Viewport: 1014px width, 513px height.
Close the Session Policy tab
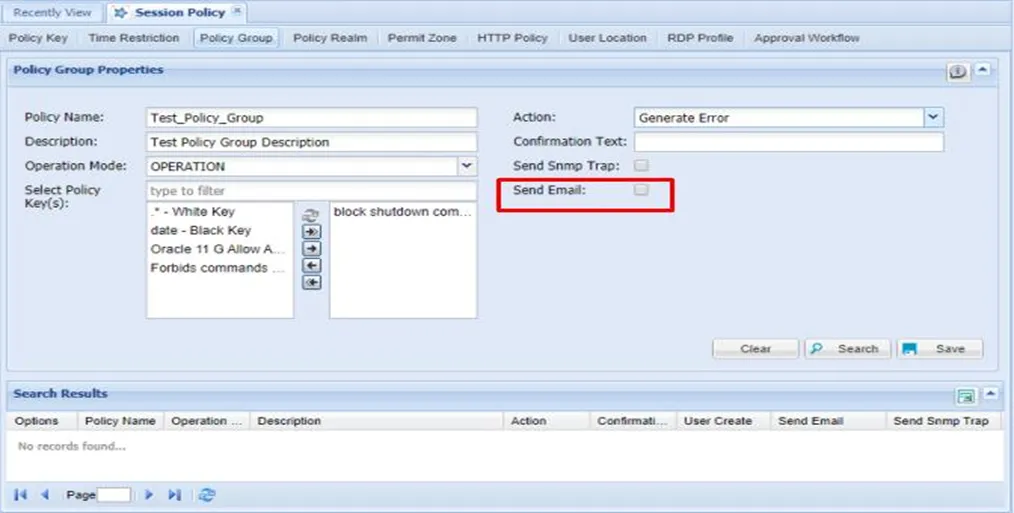point(237,10)
